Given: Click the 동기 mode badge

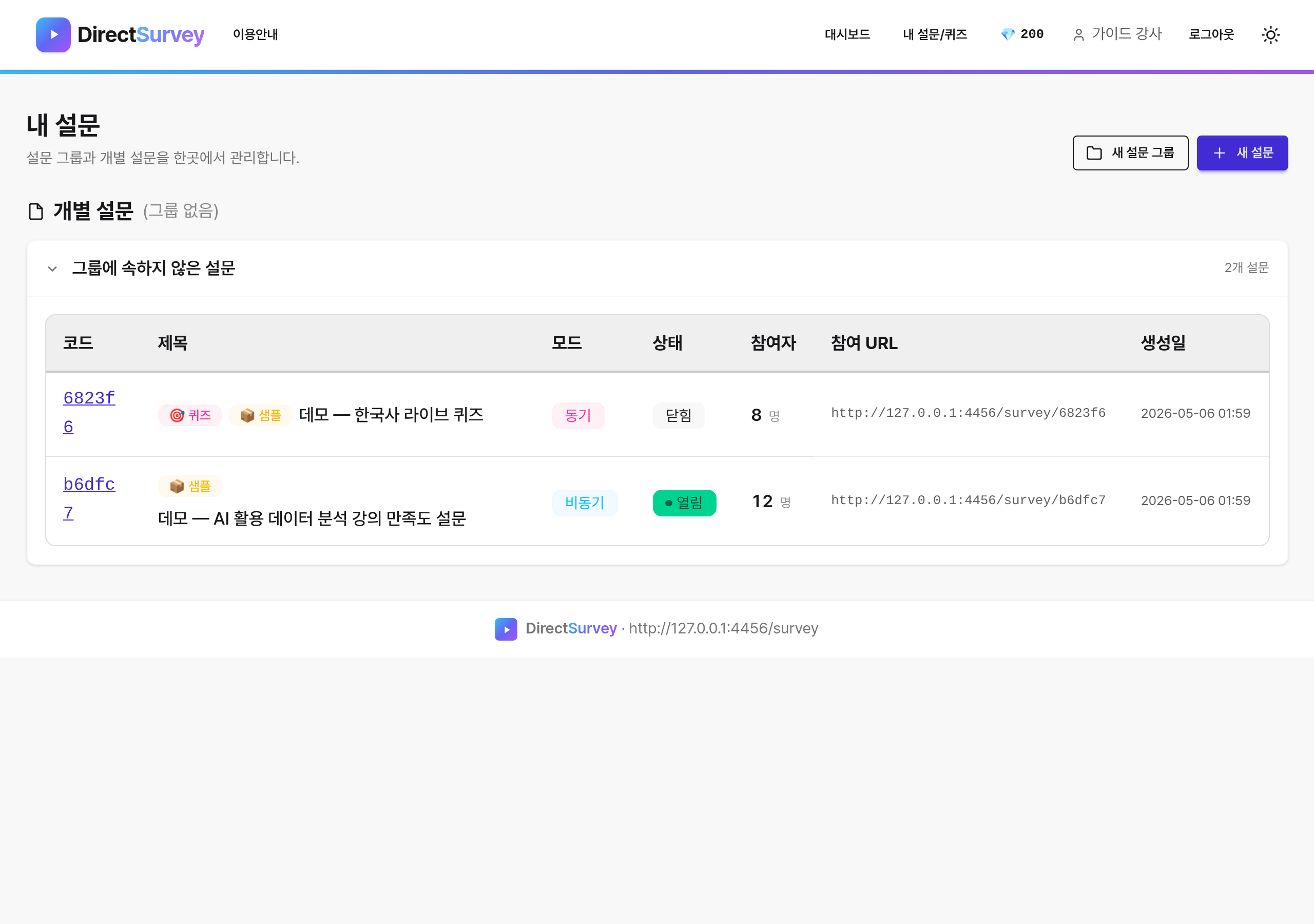Looking at the screenshot, I should pyautogui.click(x=578, y=416).
